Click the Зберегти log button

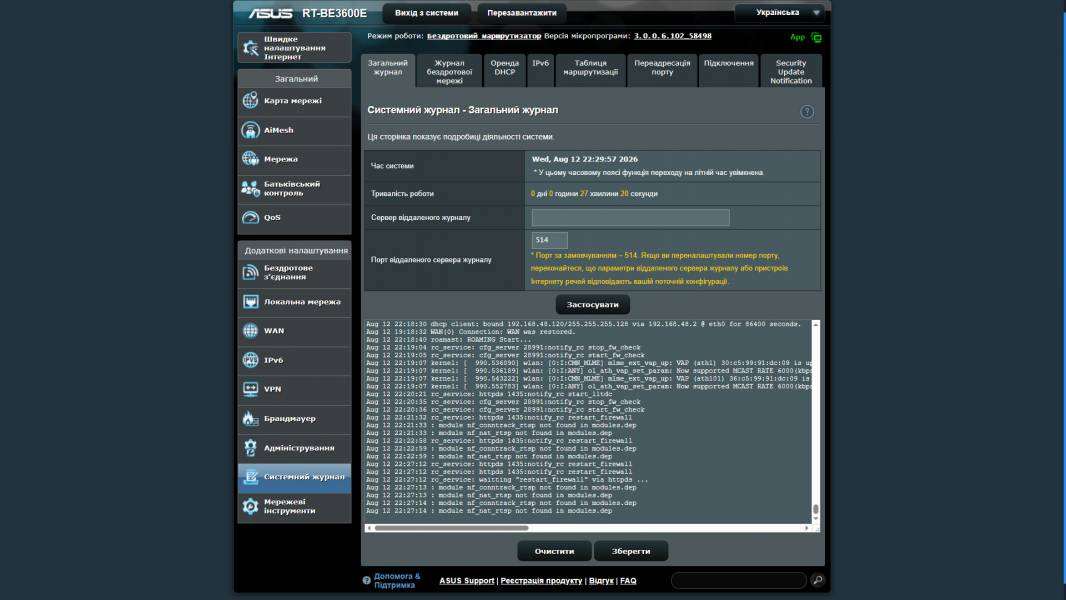tap(631, 551)
